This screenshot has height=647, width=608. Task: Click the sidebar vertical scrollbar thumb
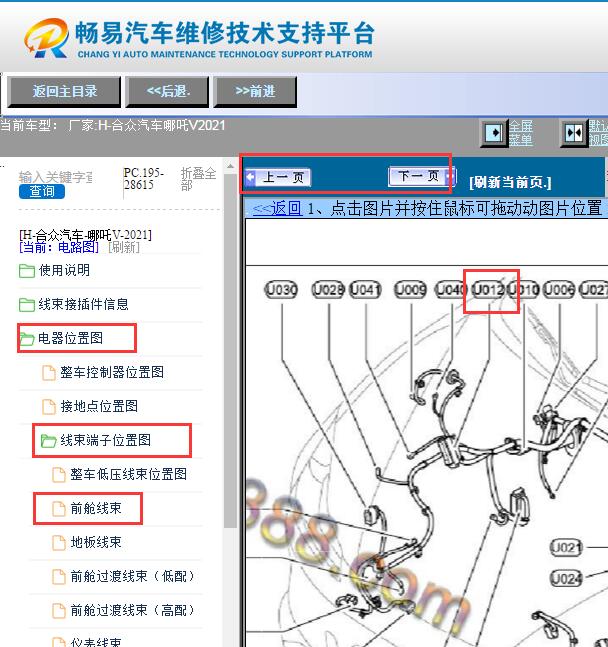point(230,350)
